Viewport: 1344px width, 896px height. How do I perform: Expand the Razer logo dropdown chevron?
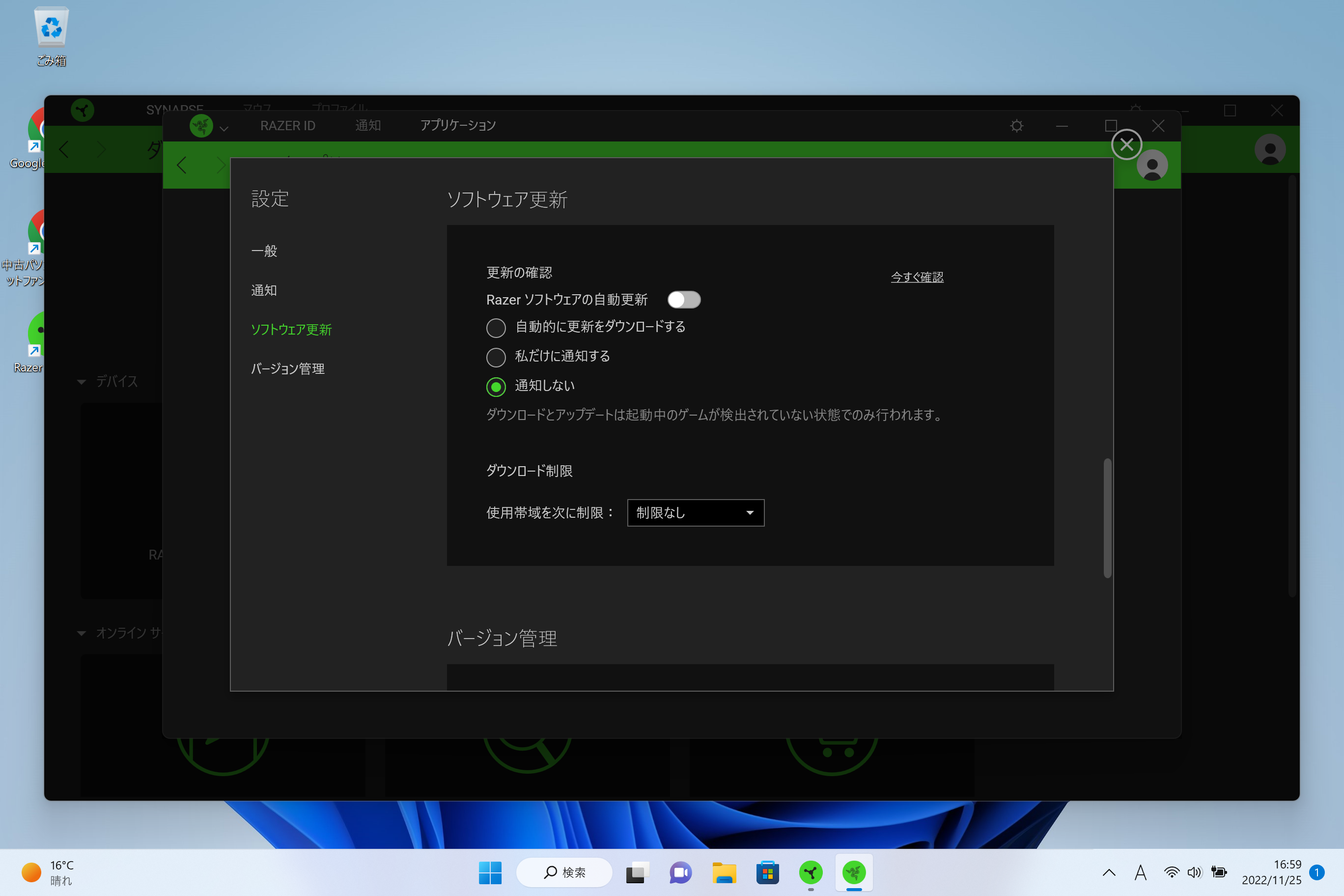224,129
